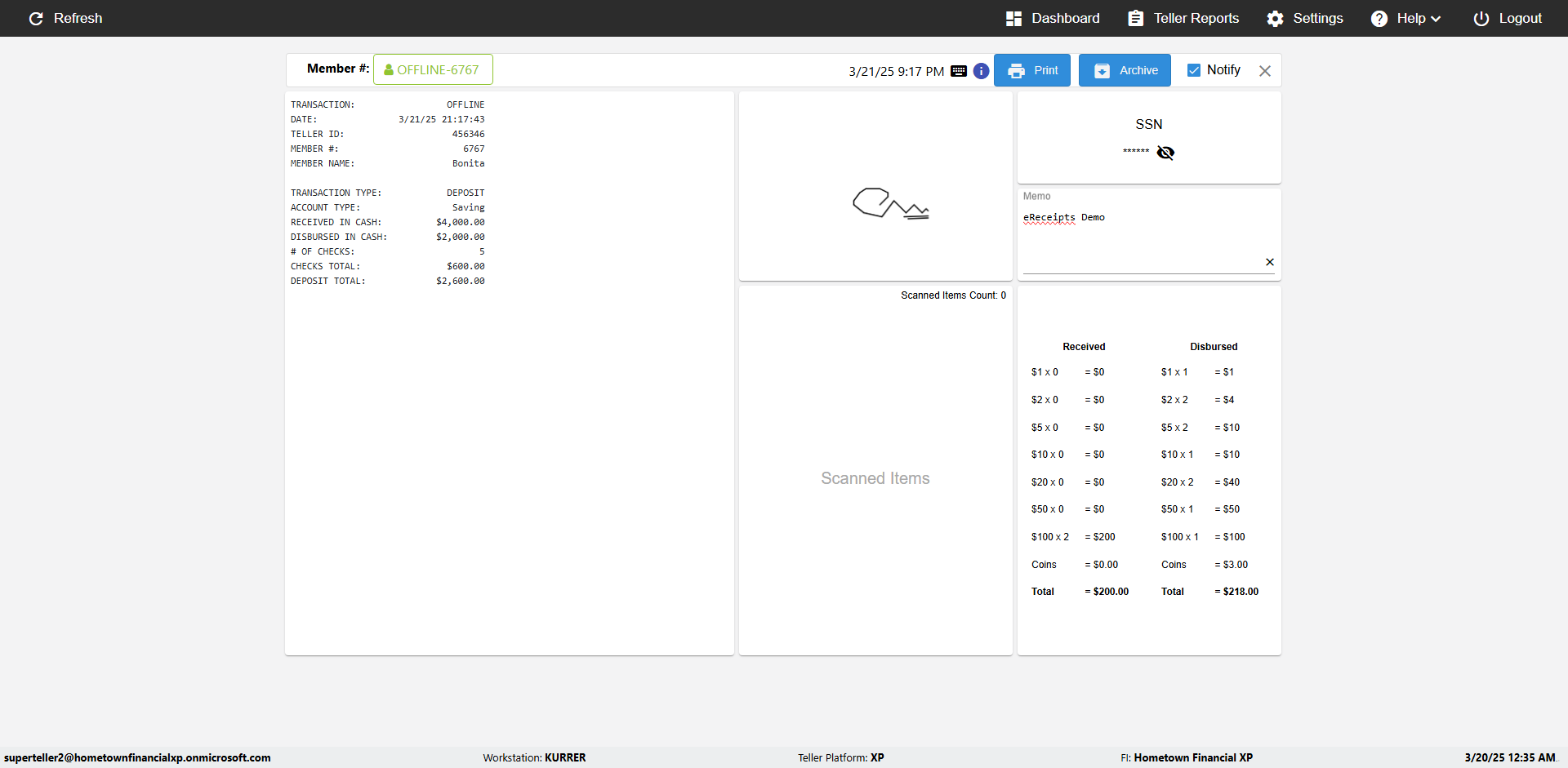Click the MEMBER NAME Bonita line

387,163
